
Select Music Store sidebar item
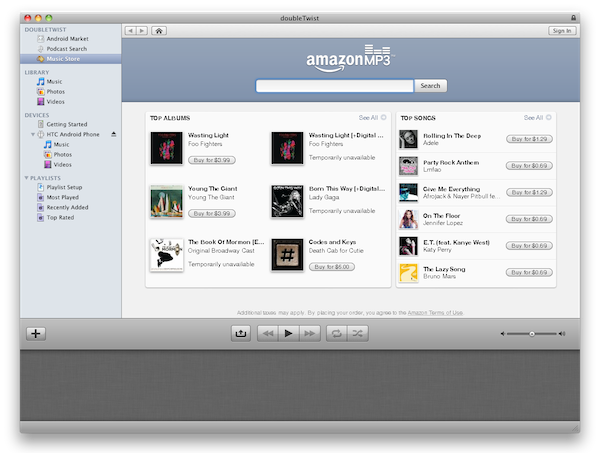(71, 59)
